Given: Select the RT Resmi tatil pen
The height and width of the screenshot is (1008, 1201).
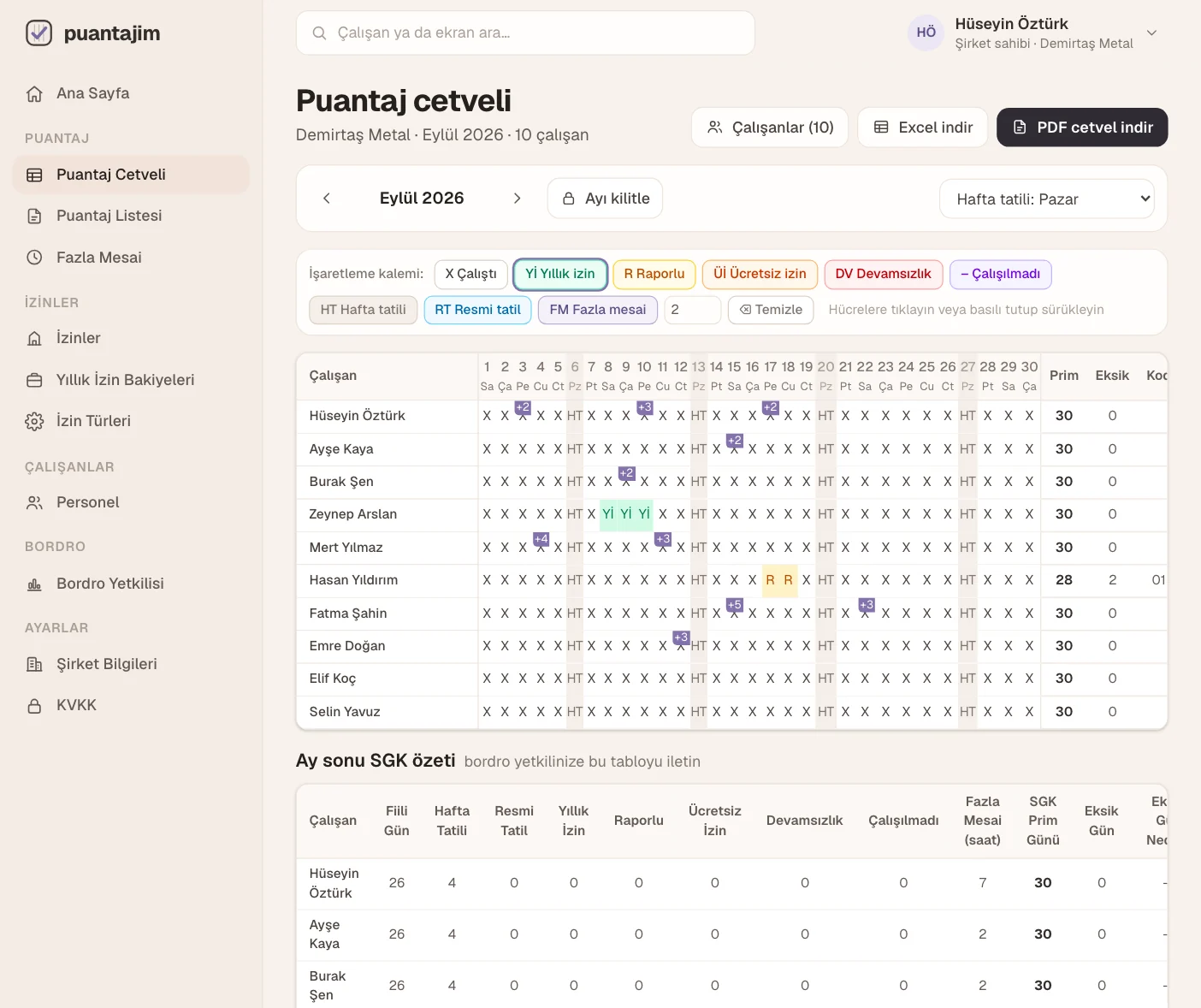Looking at the screenshot, I should pyautogui.click(x=478, y=310).
